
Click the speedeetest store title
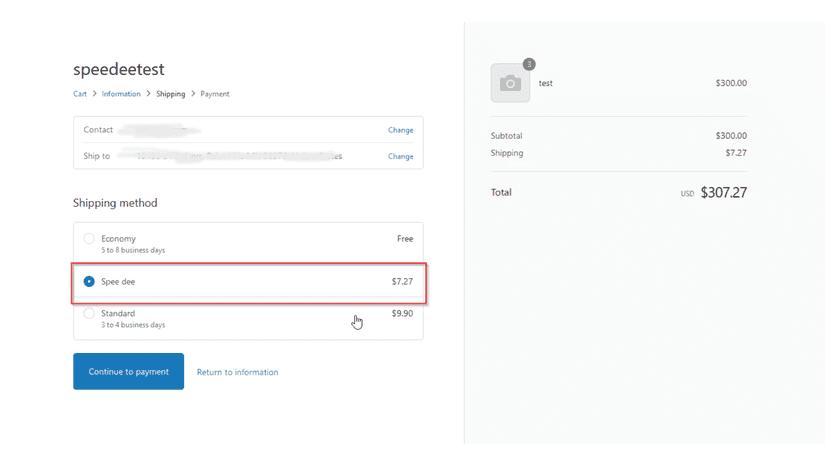(x=119, y=69)
